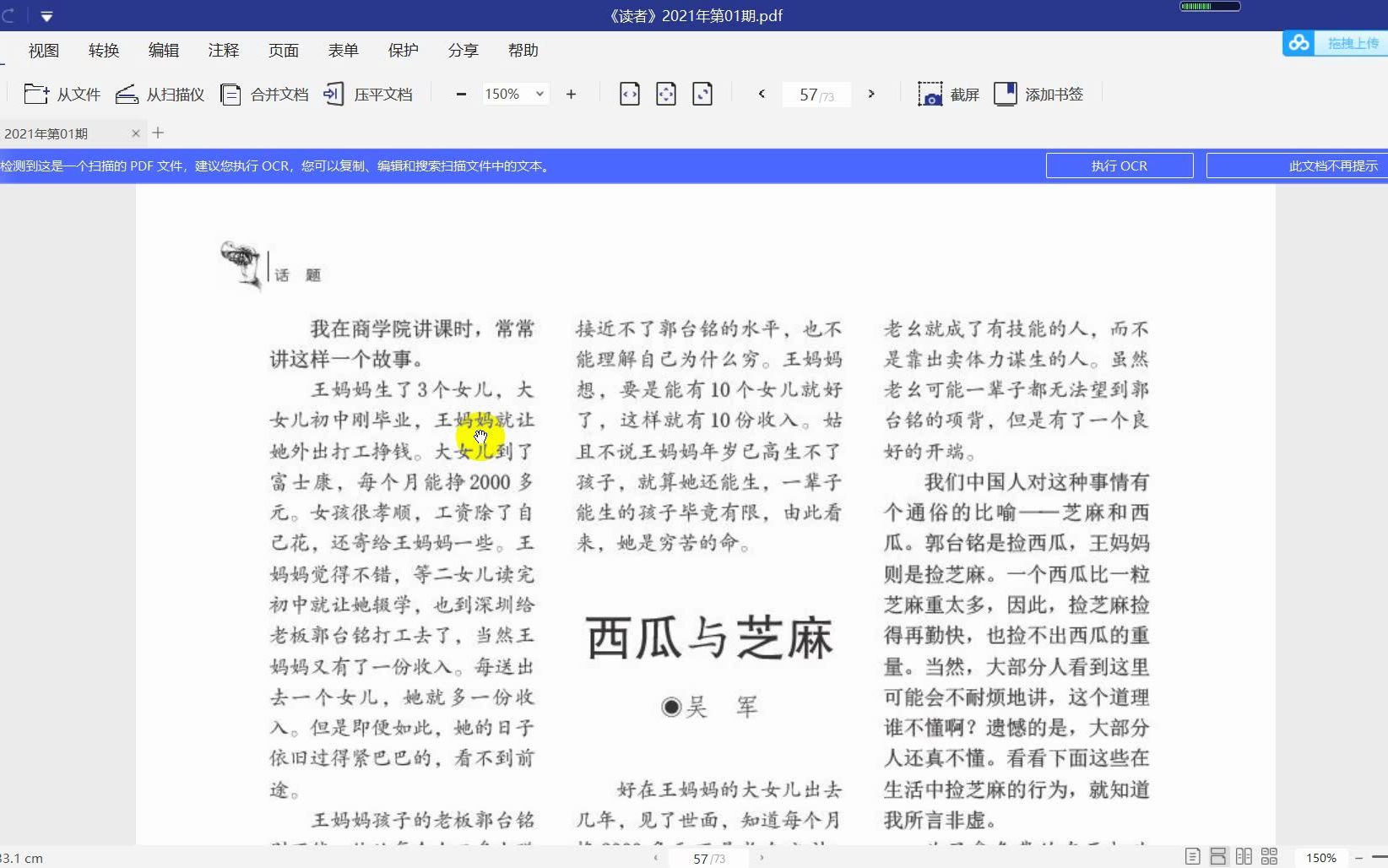Go to previous page via toolbar arrow

pos(762,94)
